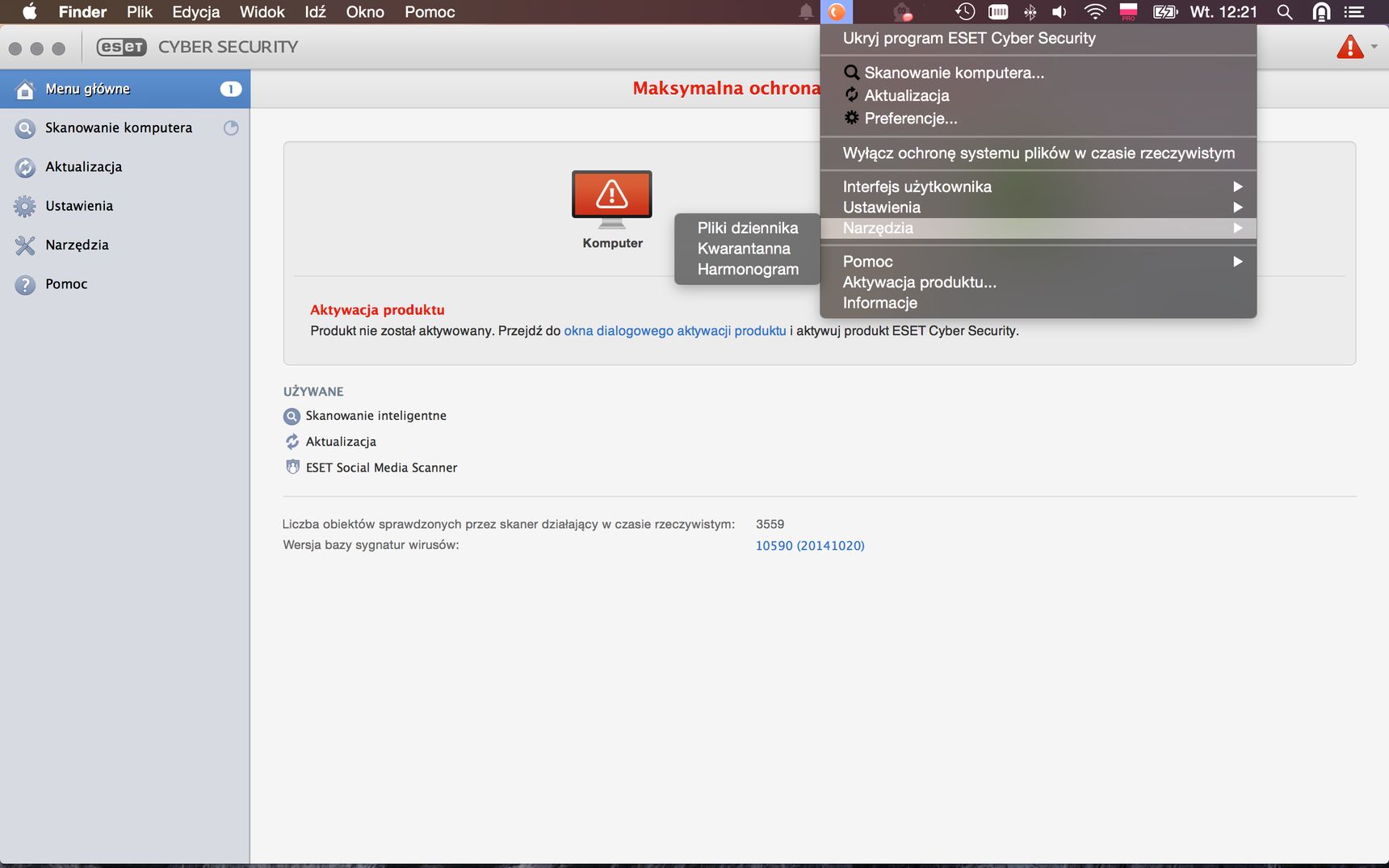This screenshot has width=1389, height=868.
Task: Click the keyboard viewer menu bar icon
Action: click(x=998, y=12)
